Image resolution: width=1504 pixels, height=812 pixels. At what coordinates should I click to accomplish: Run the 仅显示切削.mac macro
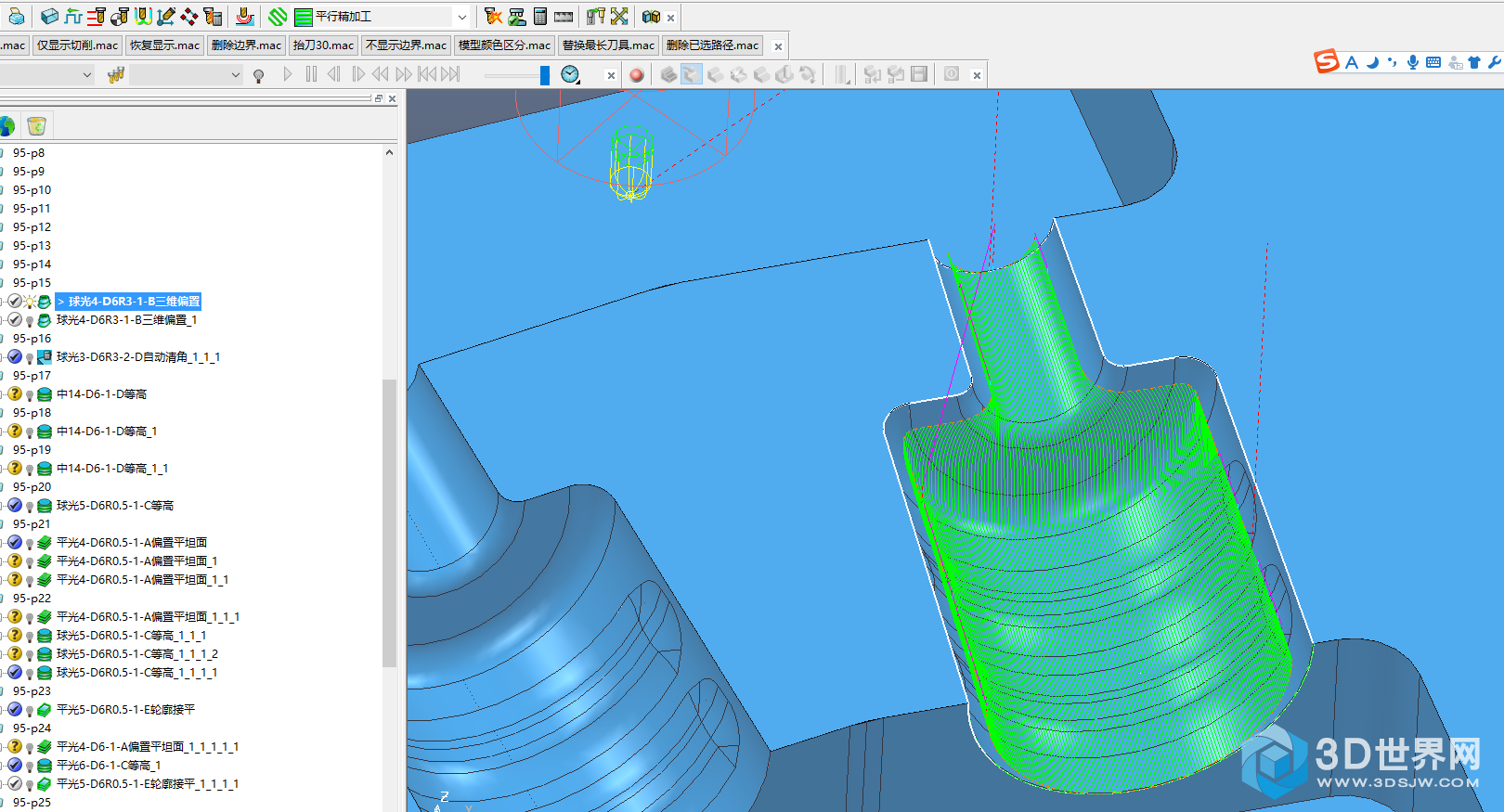pyautogui.click(x=78, y=45)
